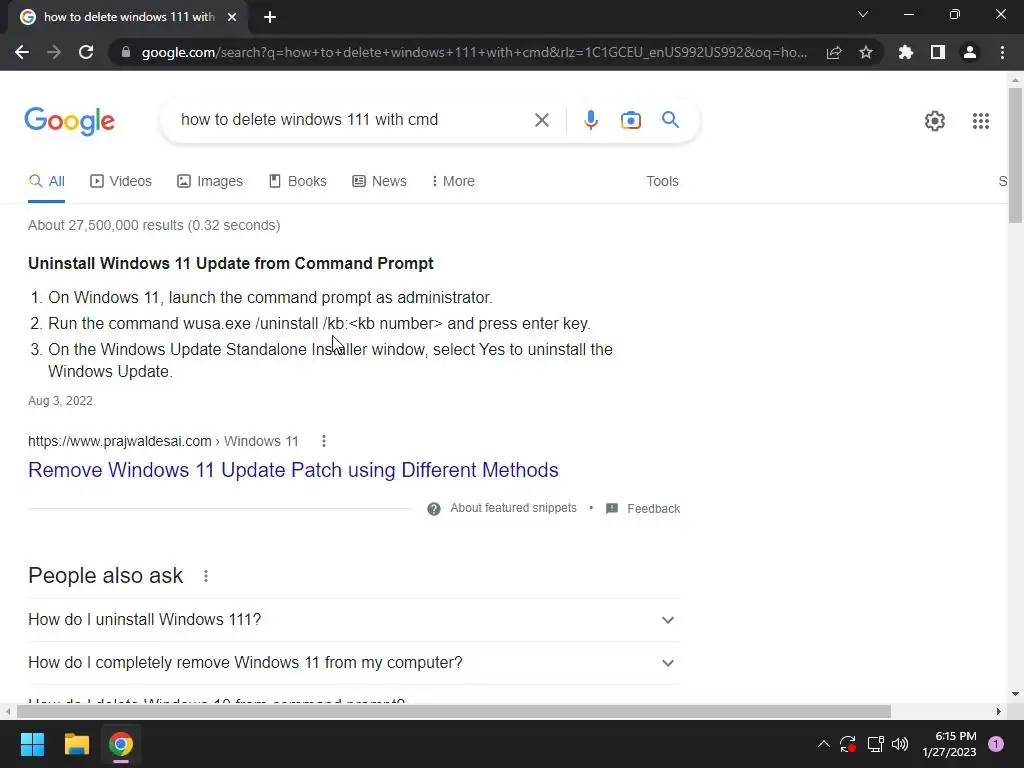This screenshot has height=768, width=1024.
Task: Click the snippet heading 'Uninstall Windows 11 Update'
Action: click(231, 263)
